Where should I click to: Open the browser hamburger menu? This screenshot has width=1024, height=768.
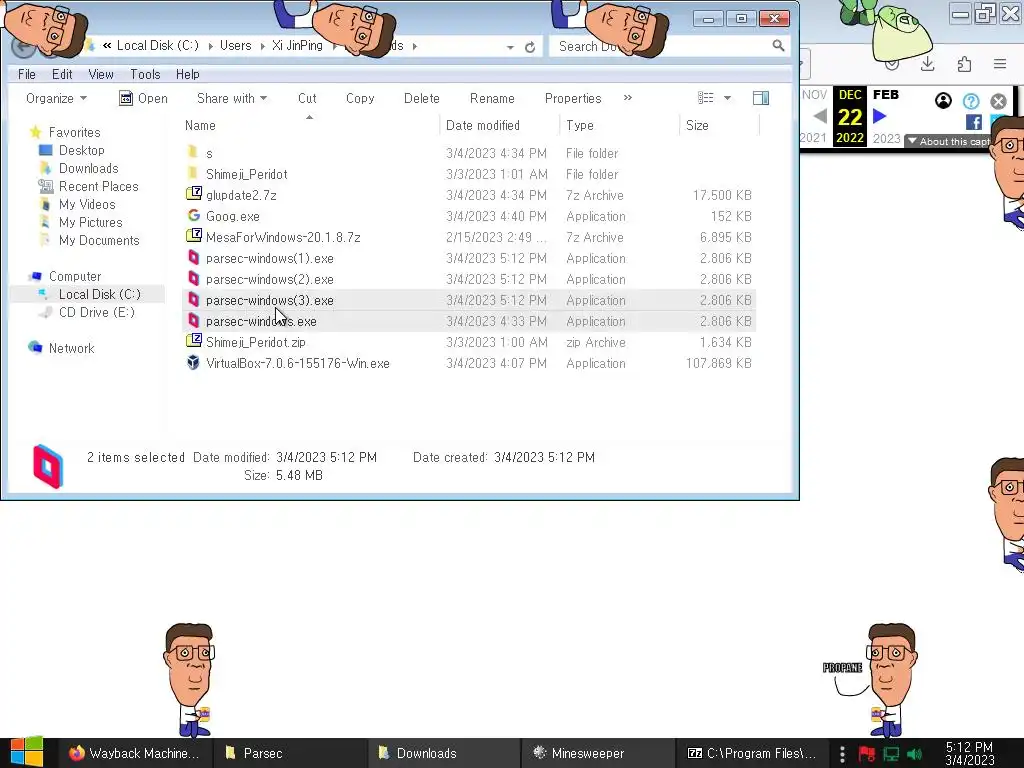[1000, 63]
